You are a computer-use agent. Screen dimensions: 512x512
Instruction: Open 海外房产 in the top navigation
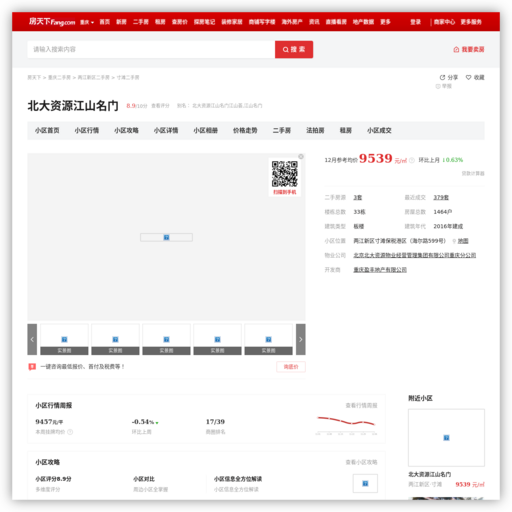pyautogui.click(x=292, y=22)
